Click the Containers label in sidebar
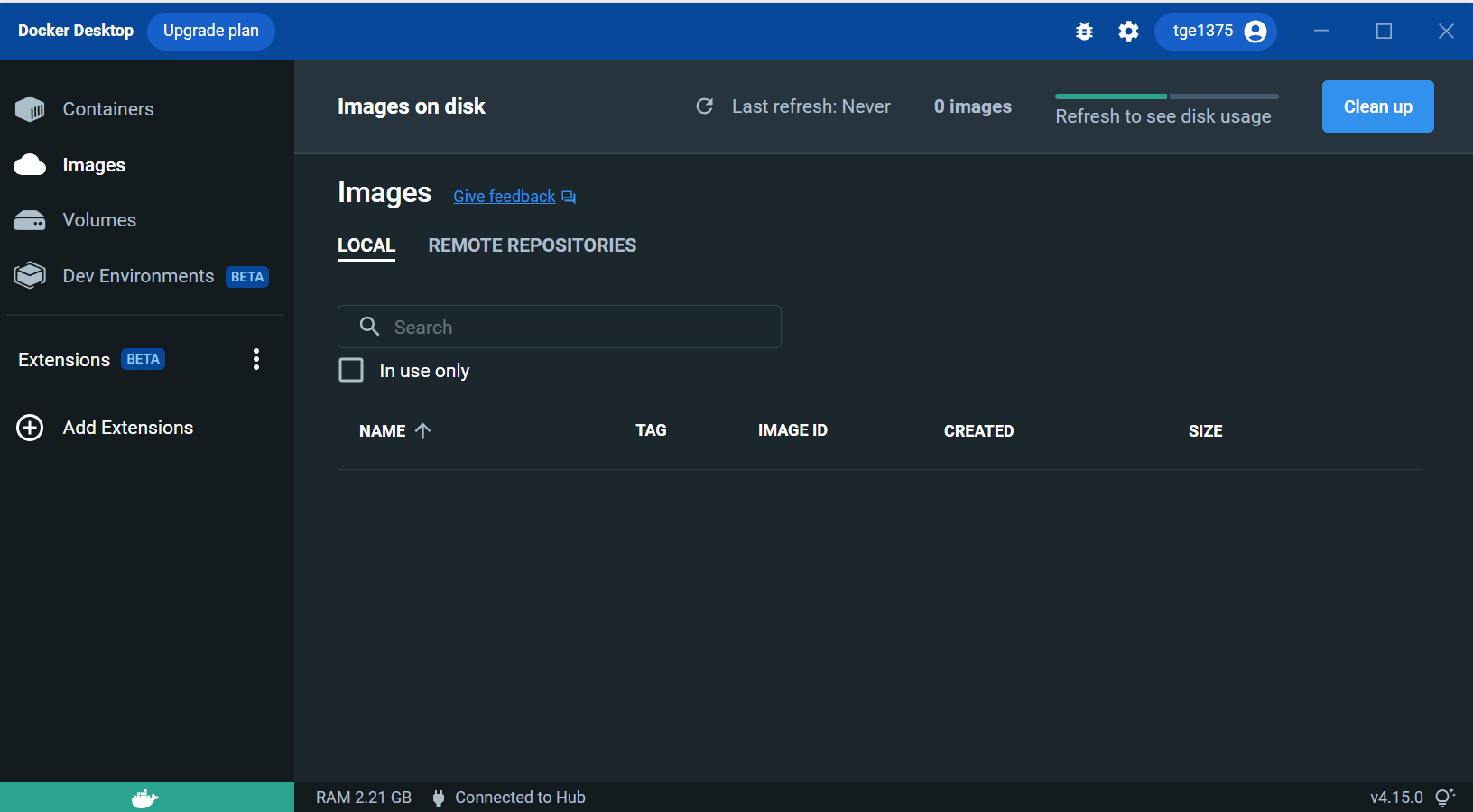This screenshot has width=1473, height=812. point(108,109)
